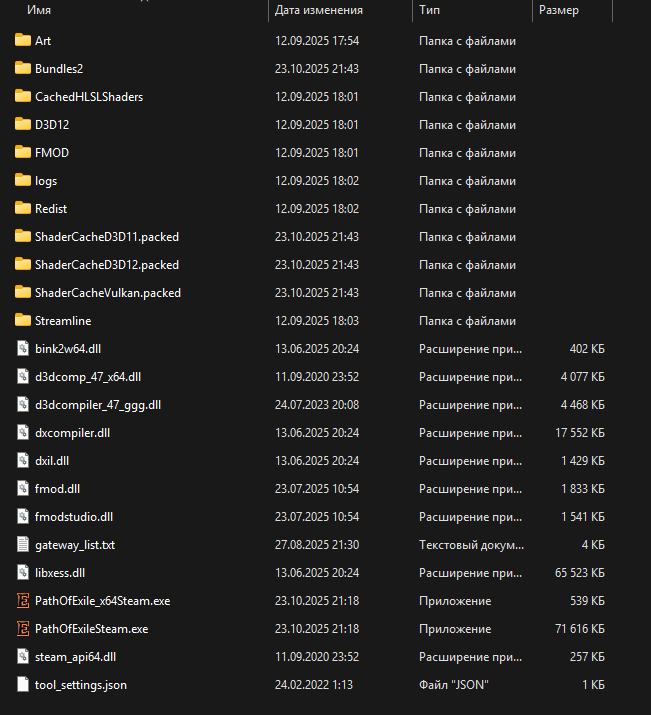Select the dxil.dll file name

pyautogui.click(x=52, y=461)
